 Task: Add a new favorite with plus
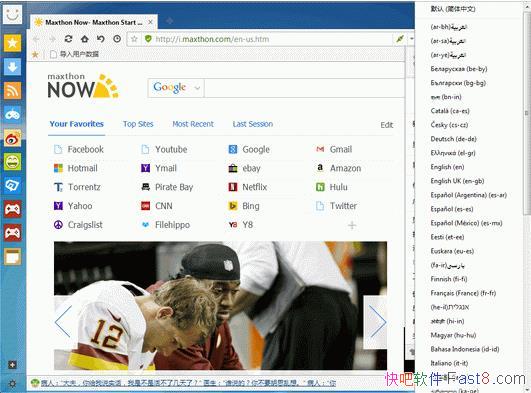tap(352, 225)
